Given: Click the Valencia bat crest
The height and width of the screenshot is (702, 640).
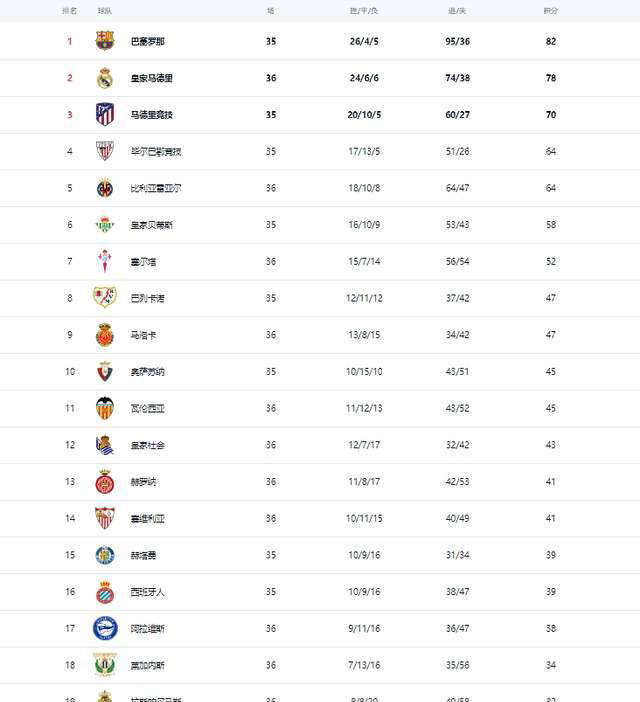Looking at the screenshot, I should [105, 408].
